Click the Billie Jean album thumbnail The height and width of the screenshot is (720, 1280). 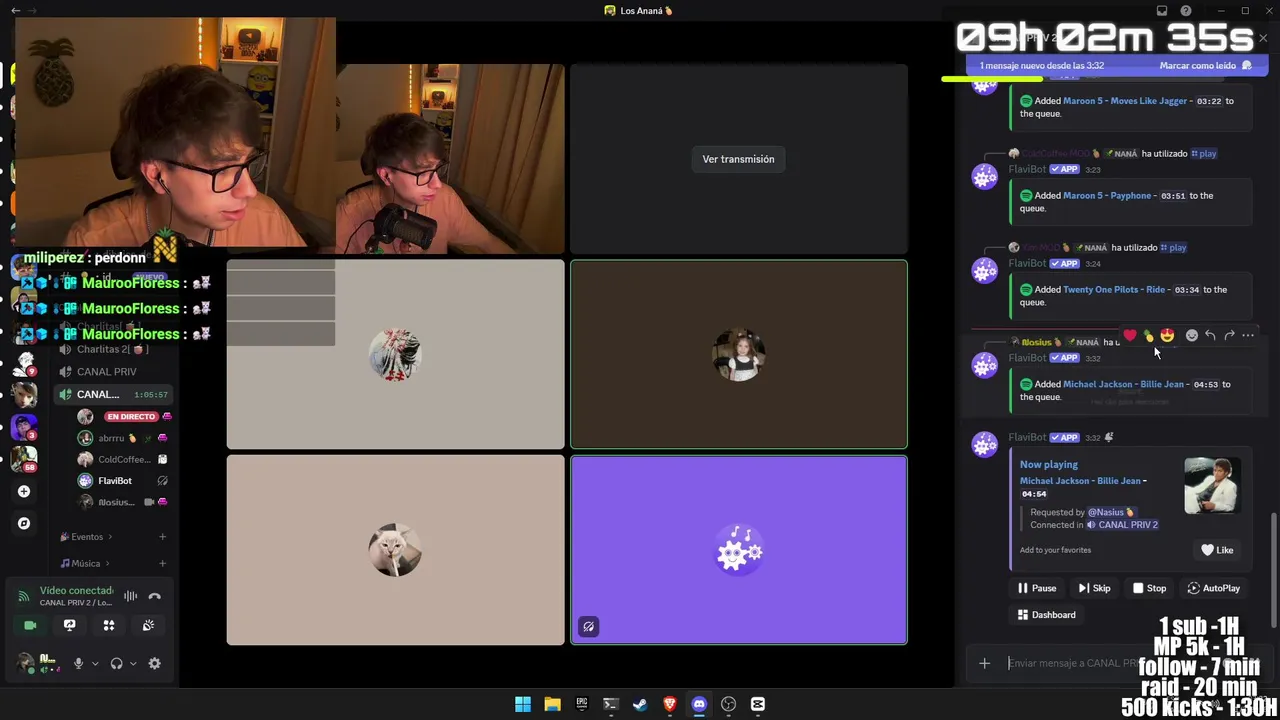click(1212, 486)
